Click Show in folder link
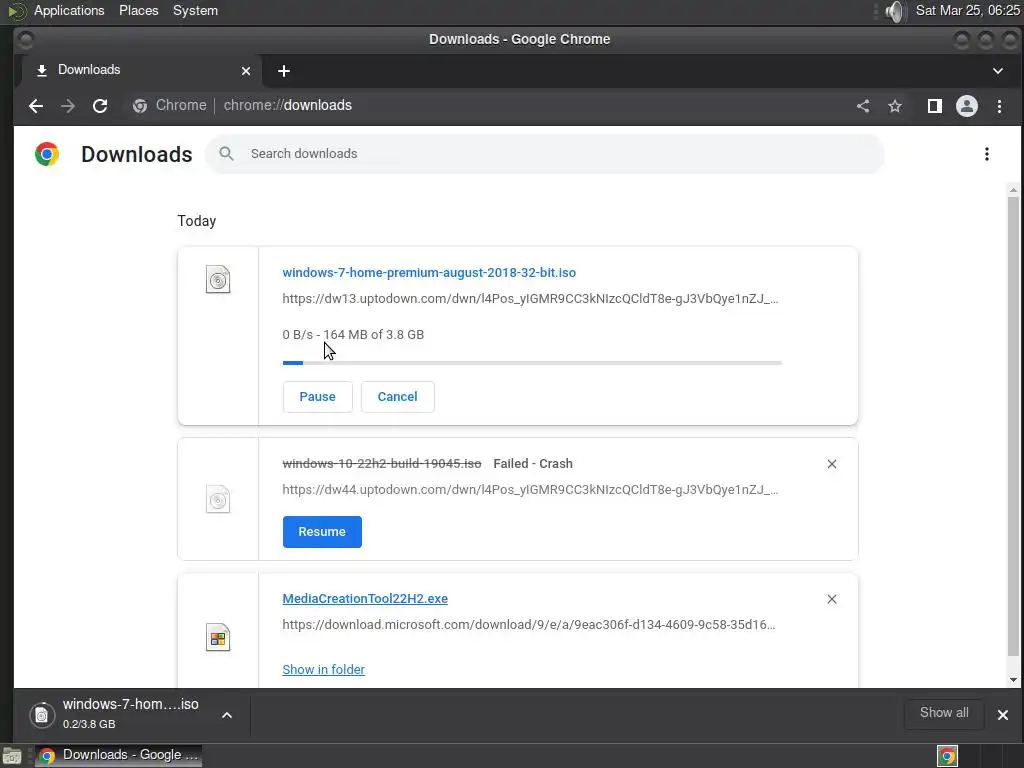1024x768 pixels. 323,669
